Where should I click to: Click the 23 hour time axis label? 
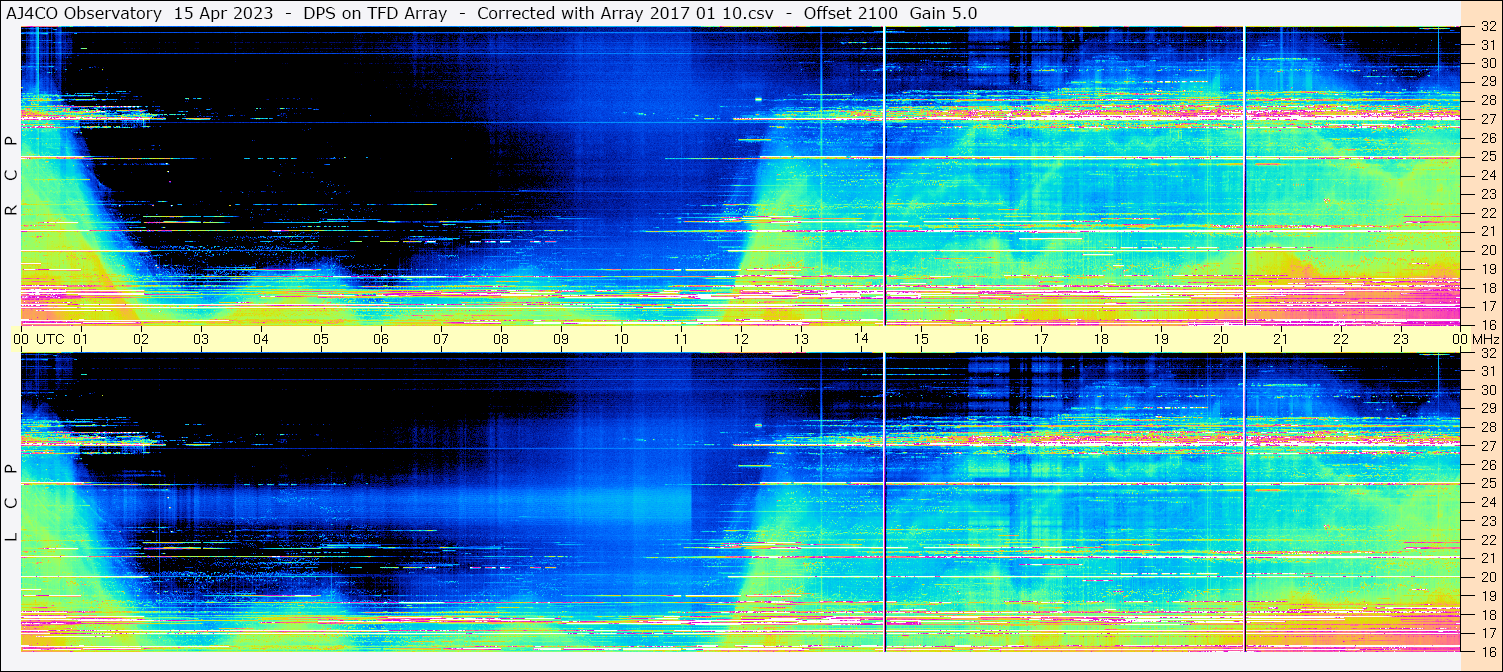pyautogui.click(x=1401, y=339)
